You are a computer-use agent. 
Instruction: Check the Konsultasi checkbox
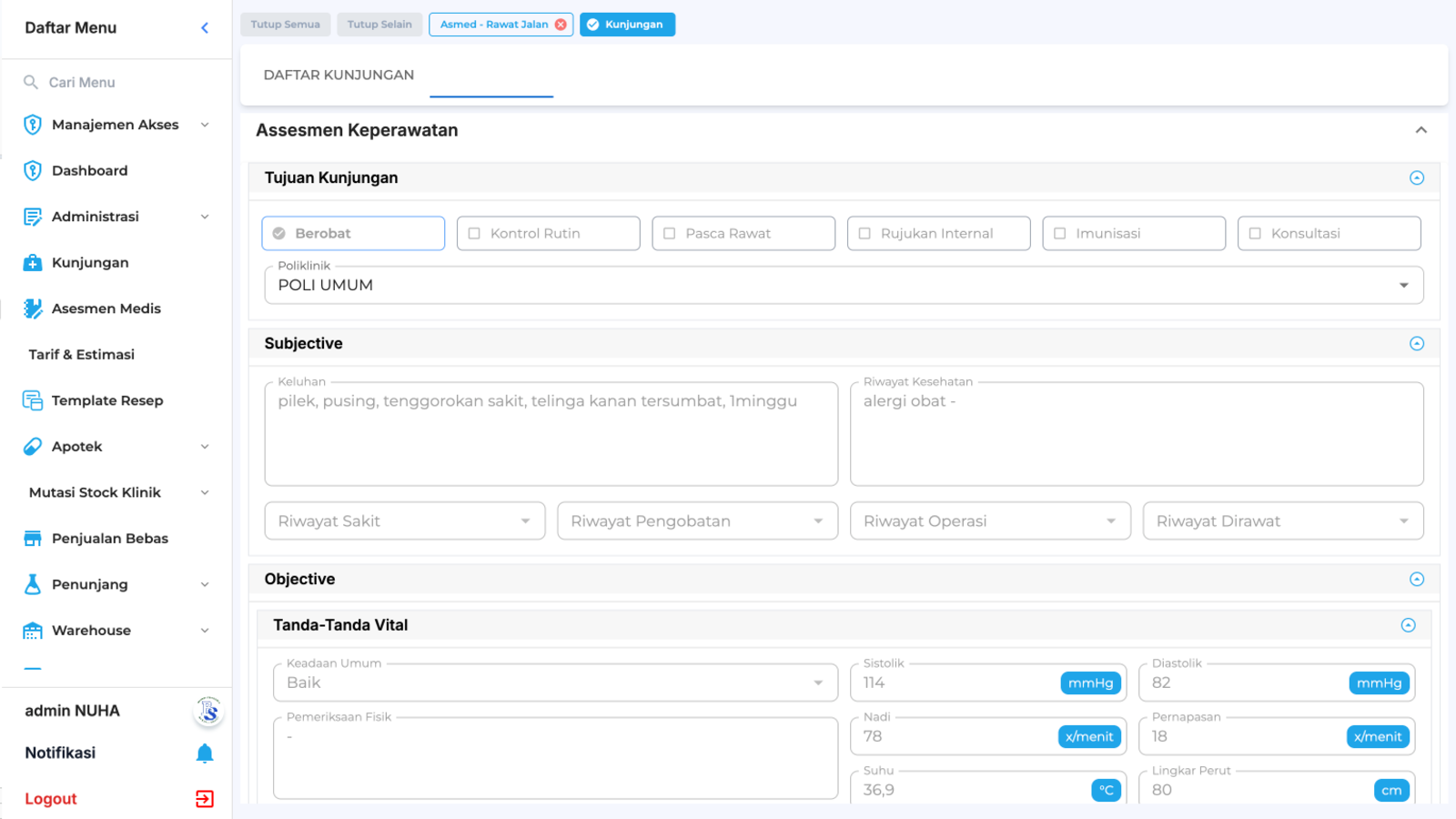(1255, 234)
